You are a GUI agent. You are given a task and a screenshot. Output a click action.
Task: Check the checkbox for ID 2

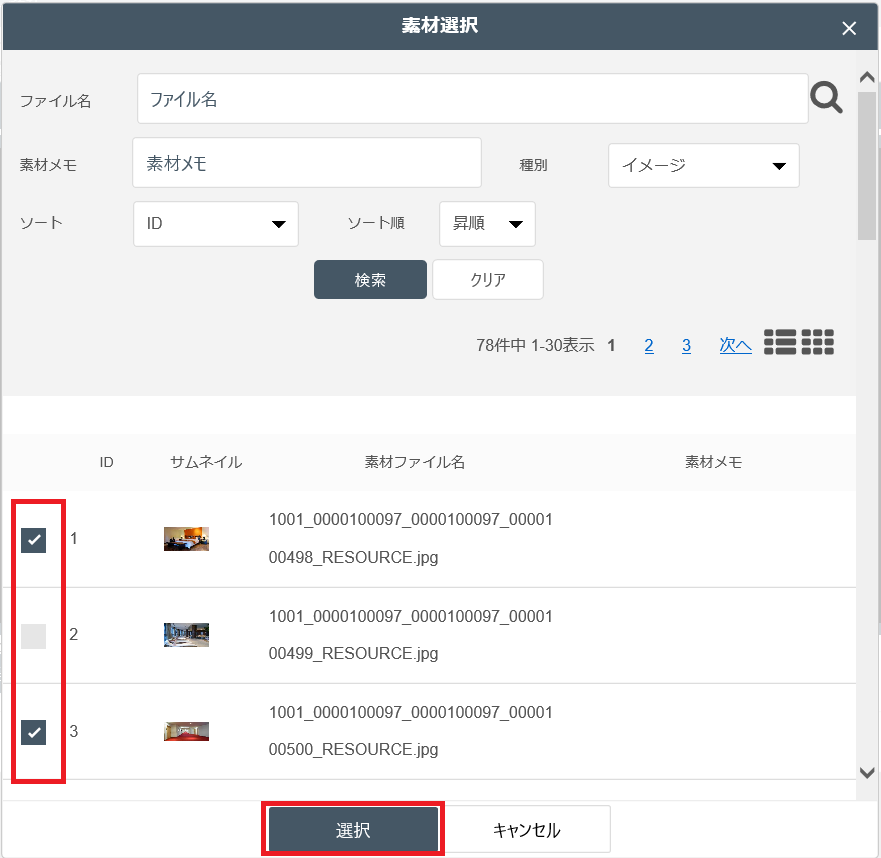click(x=34, y=636)
